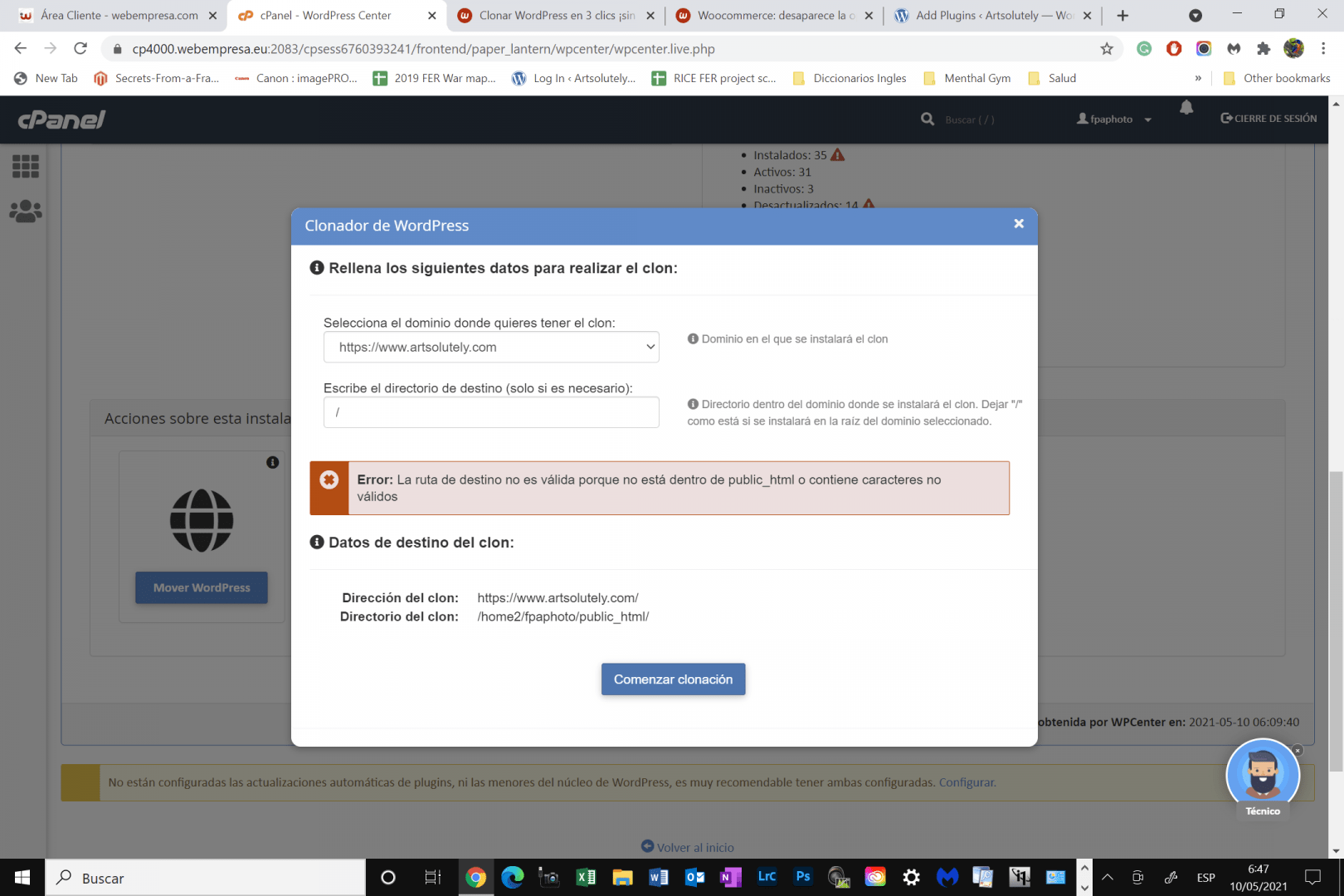Image resolution: width=1344 pixels, height=896 pixels.
Task: Open OneNote from the taskbar
Action: pyautogui.click(x=731, y=877)
